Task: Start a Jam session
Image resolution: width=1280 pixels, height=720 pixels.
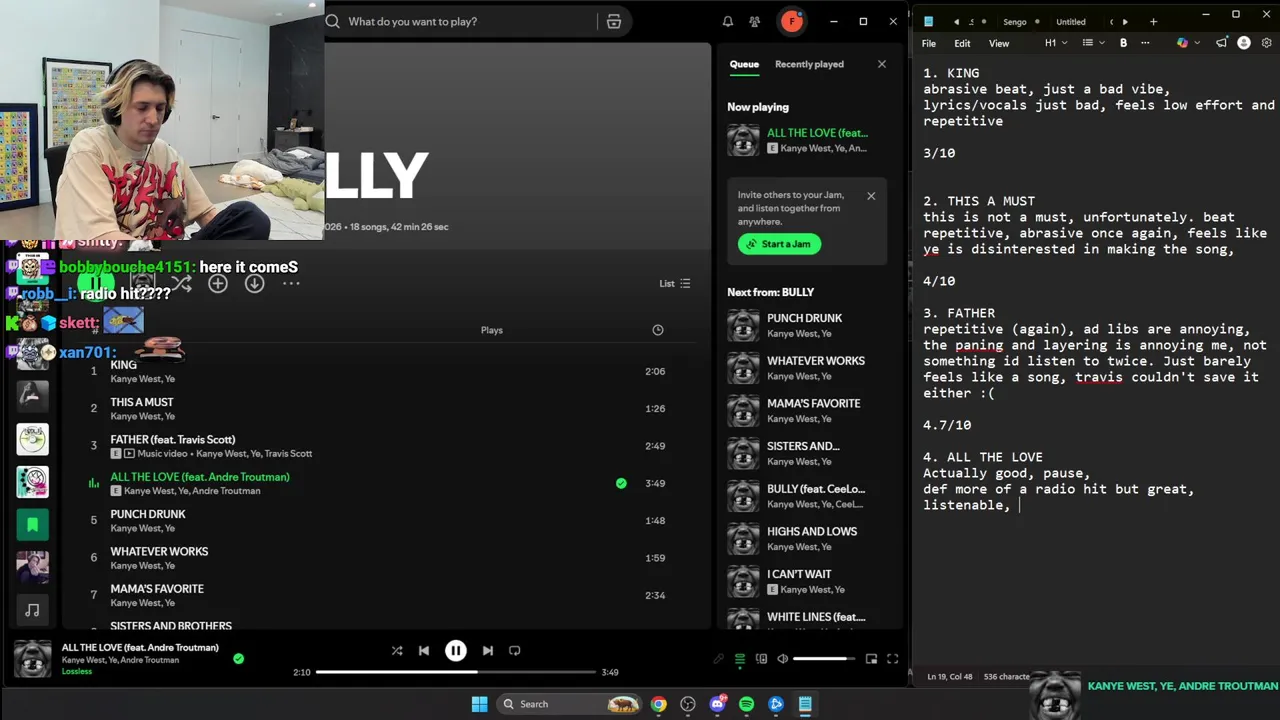Action: pyautogui.click(x=779, y=244)
